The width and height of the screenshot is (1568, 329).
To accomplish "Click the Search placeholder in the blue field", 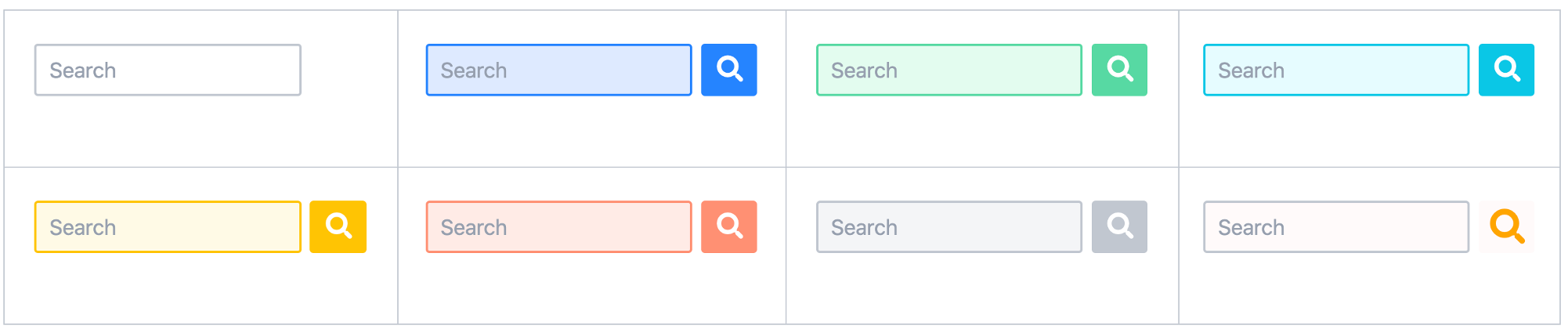I will (x=474, y=70).
